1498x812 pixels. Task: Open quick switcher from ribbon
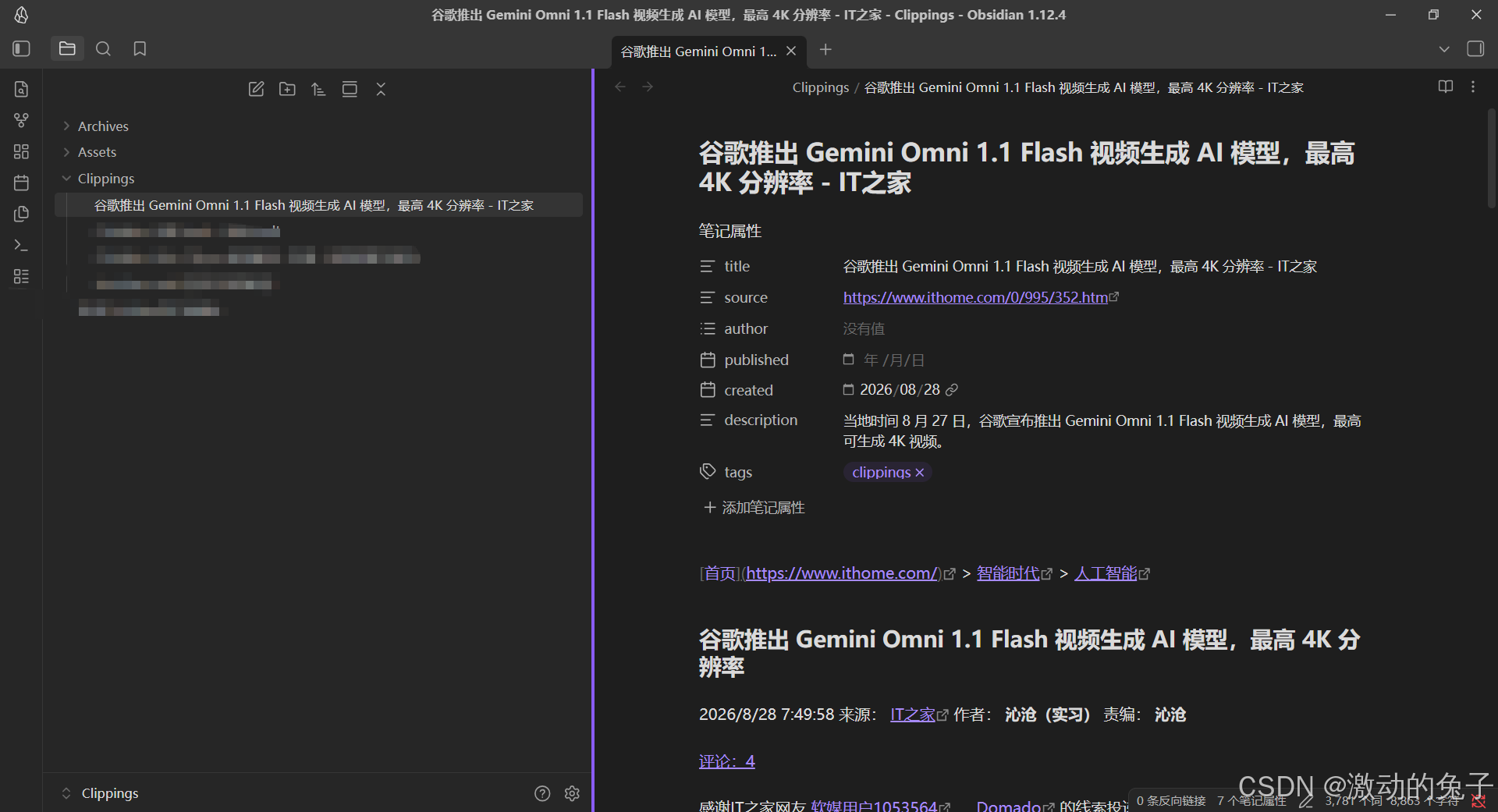point(21,89)
